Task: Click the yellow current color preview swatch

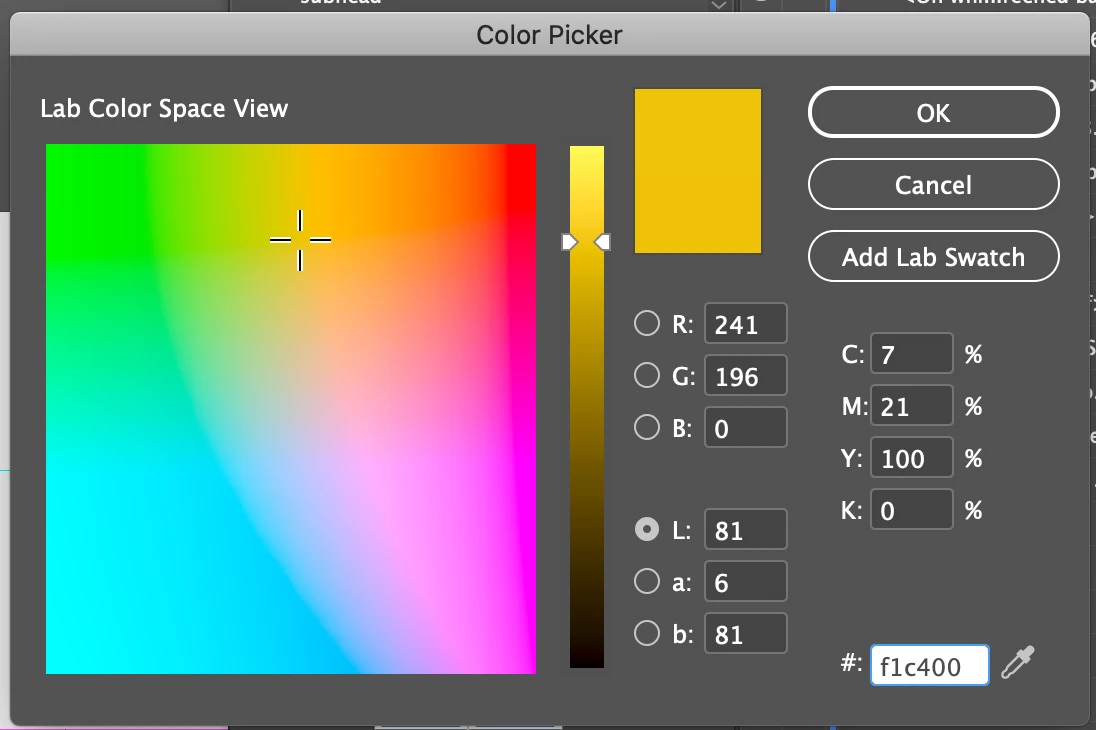Action: point(698,170)
